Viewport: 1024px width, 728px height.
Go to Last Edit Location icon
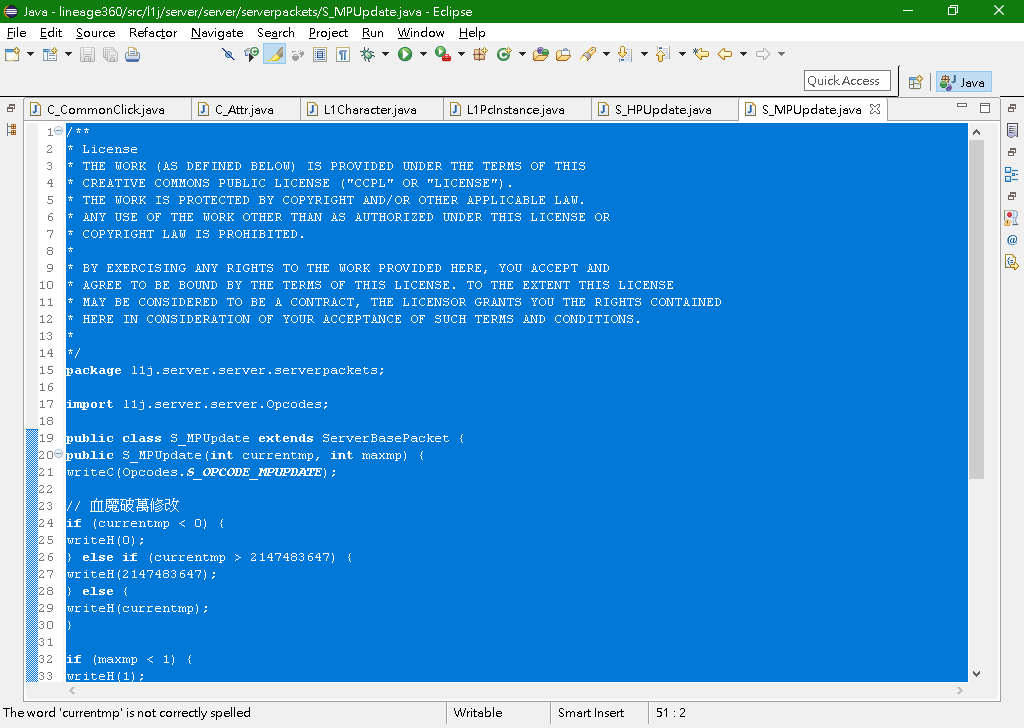click(701, 55)
